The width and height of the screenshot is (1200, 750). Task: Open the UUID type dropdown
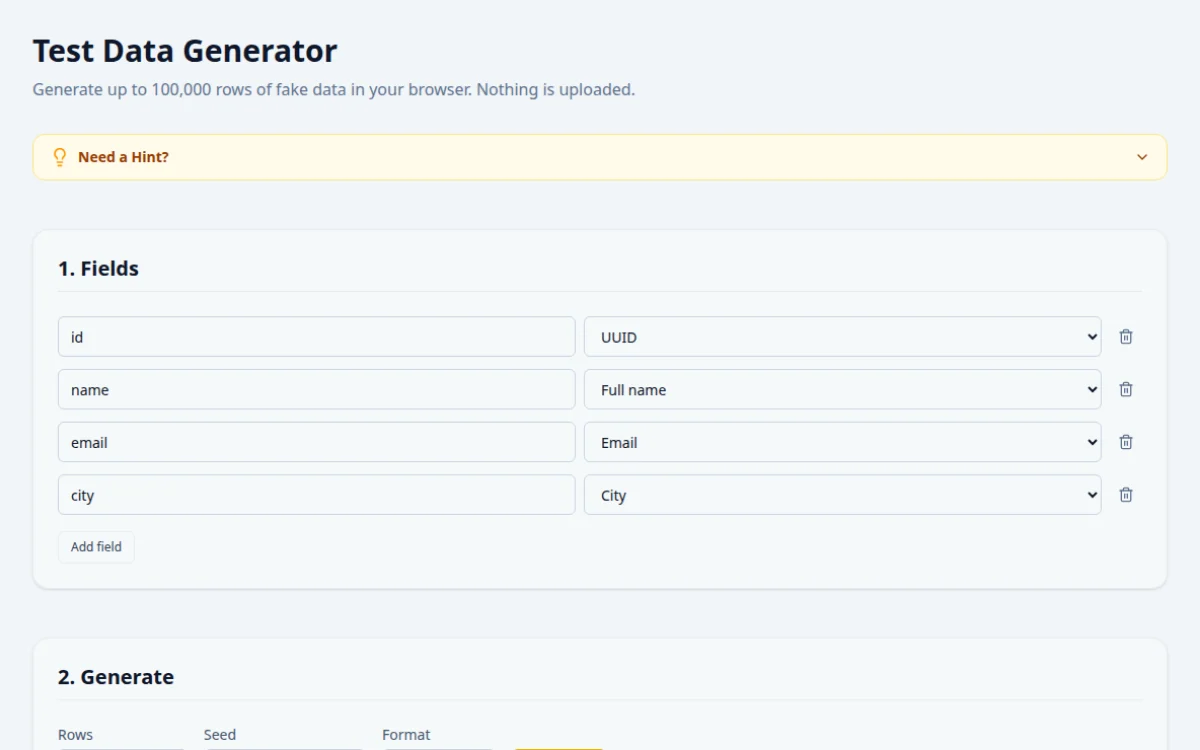(843, 337)
